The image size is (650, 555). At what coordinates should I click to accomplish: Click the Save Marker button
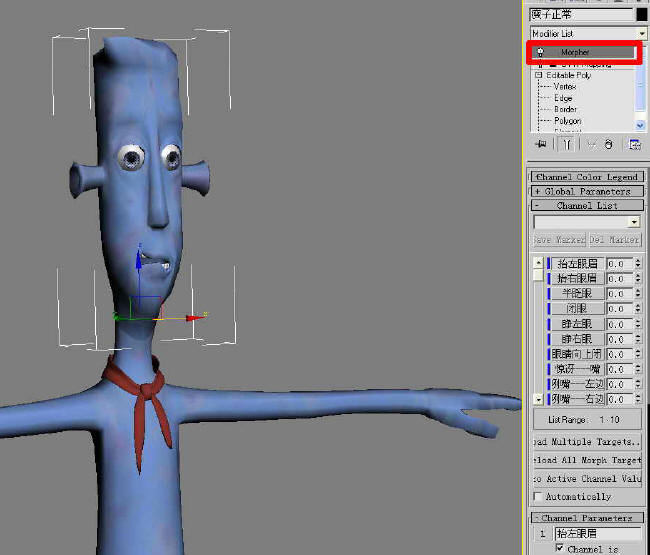pos(559,240)
